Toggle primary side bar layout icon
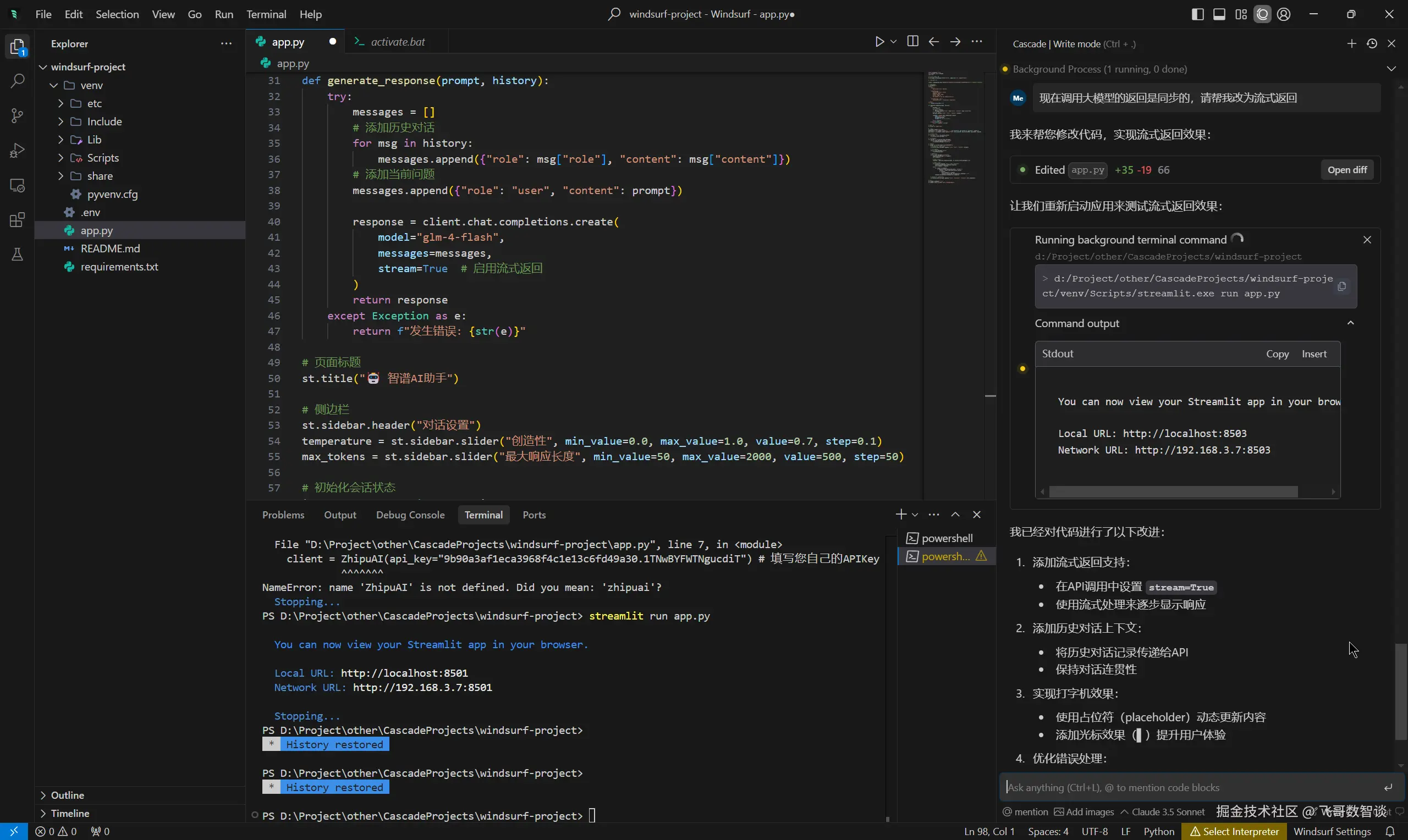This screenshot has width=1408, height=840. pyautogui.click(x=1197, y=15)
